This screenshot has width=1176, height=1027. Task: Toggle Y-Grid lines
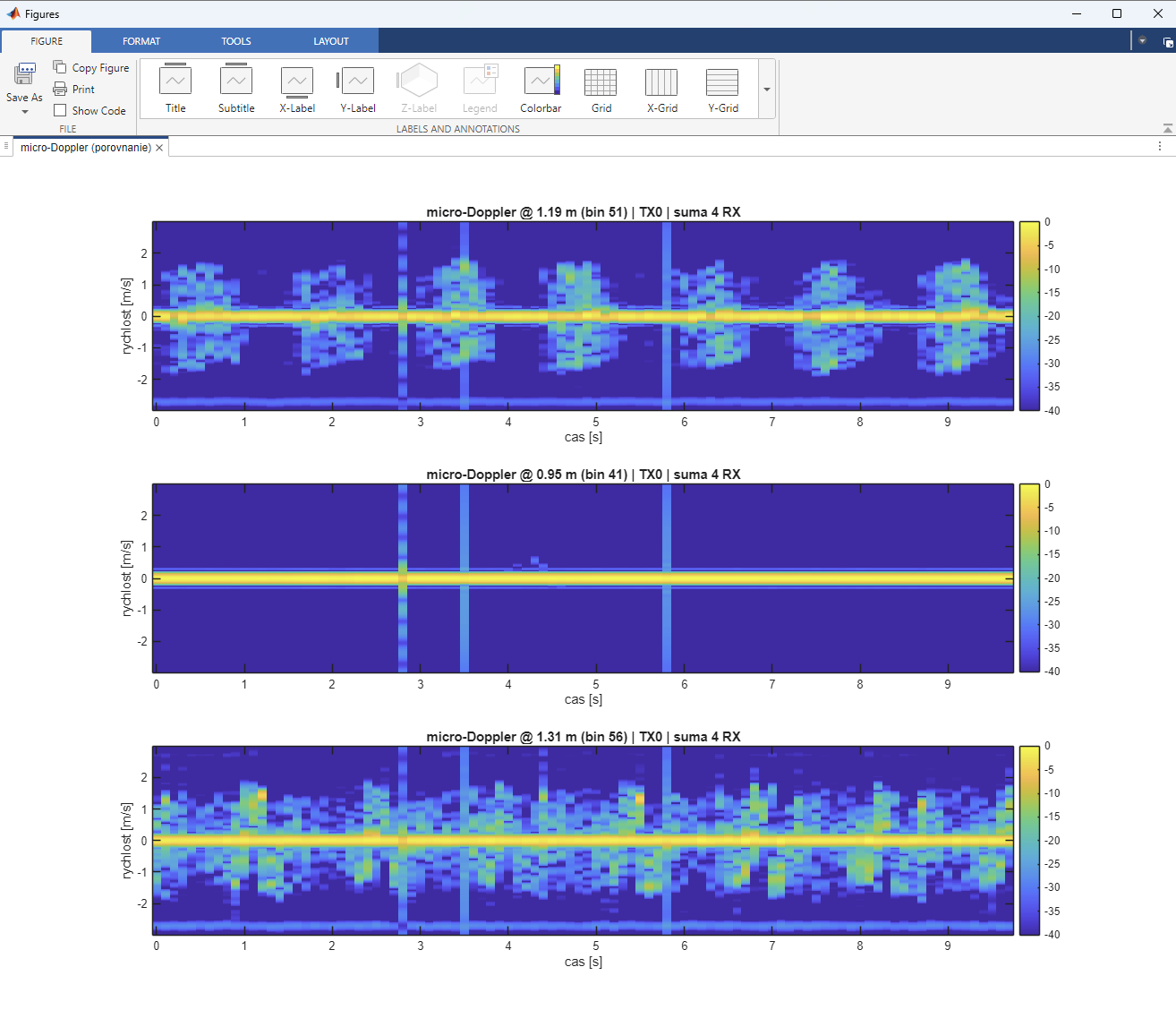(x=723, y=89)
